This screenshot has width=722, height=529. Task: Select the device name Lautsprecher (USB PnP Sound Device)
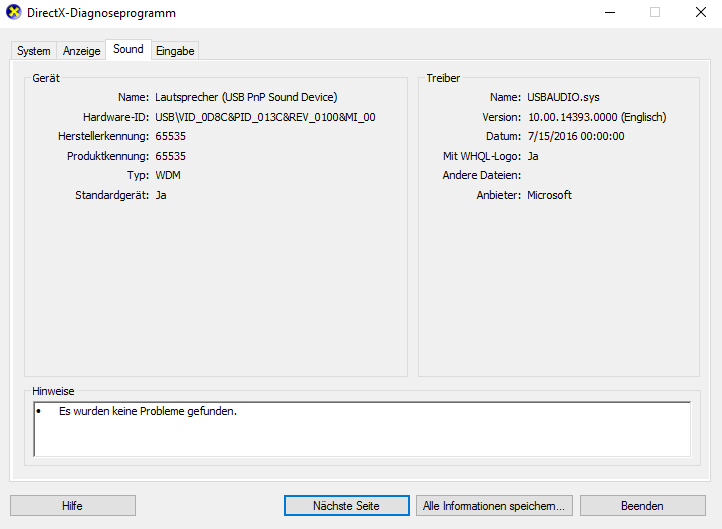coord(246,97)
